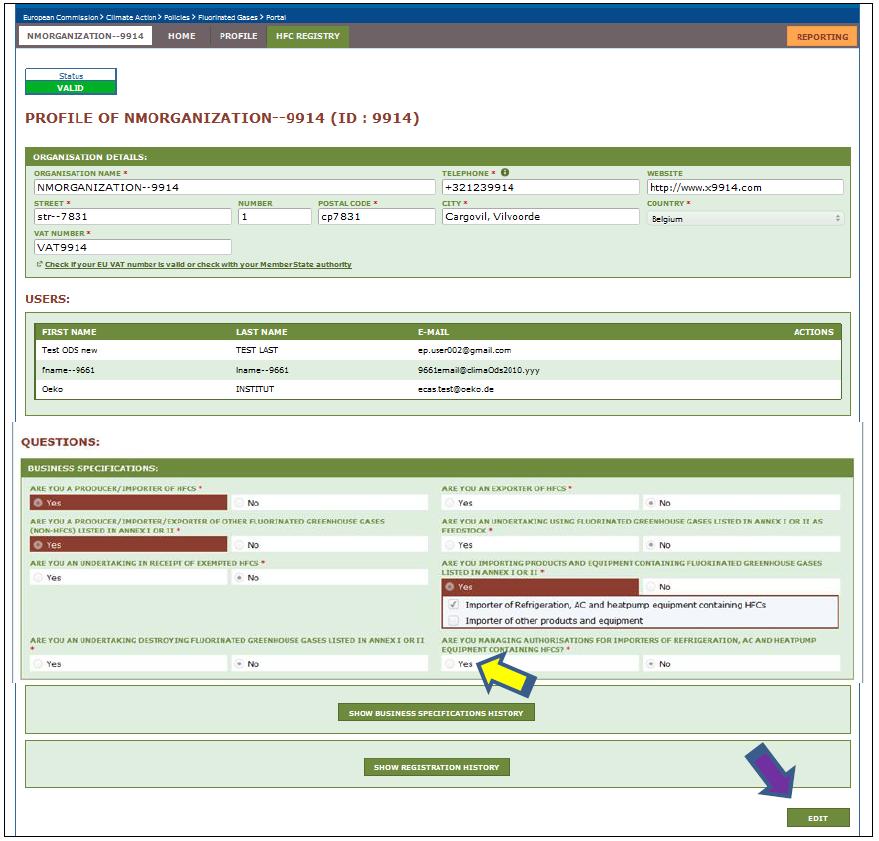The width and height of the screenshot is (879, 841).
Task: Switch to the HFC REGISTRY tab
Action: tap(308, 36)
